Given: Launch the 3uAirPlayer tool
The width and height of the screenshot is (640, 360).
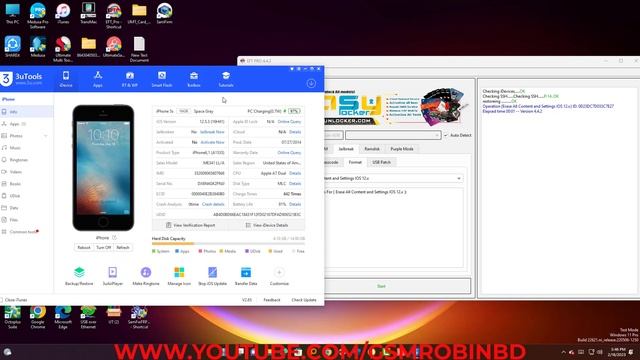Looking at the screenshot, I should click(113, 276).
